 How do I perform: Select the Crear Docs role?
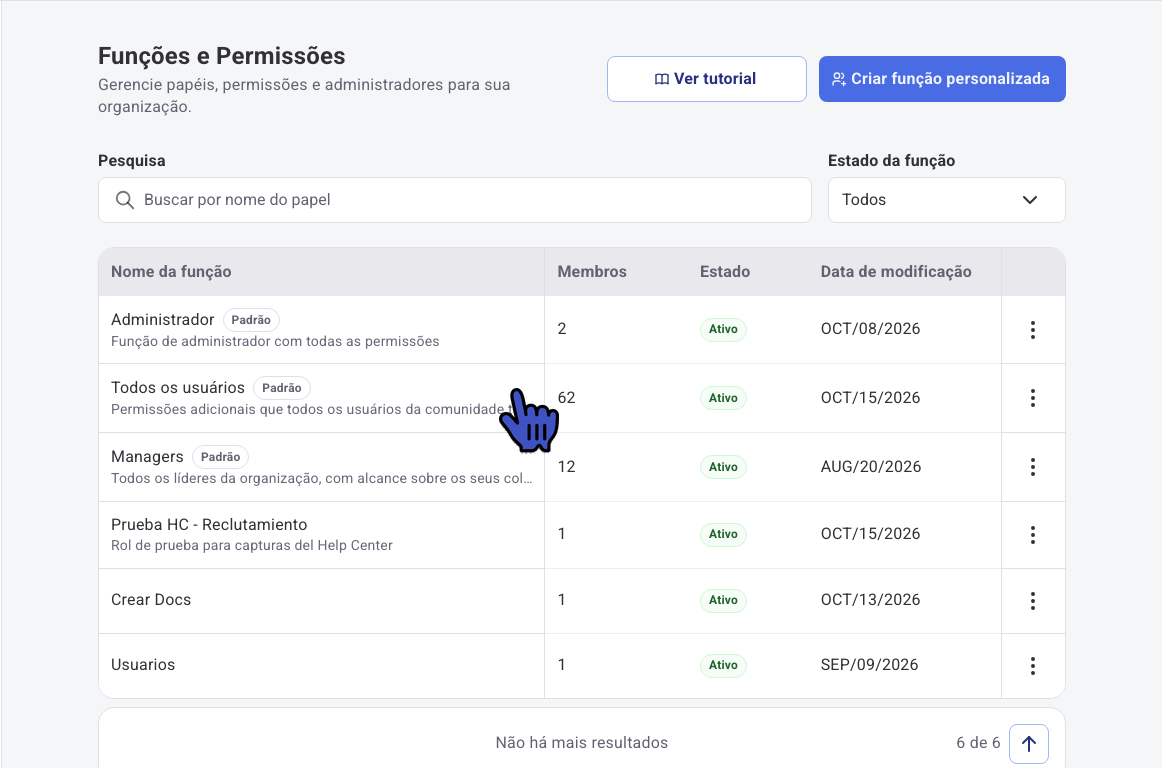151,600
